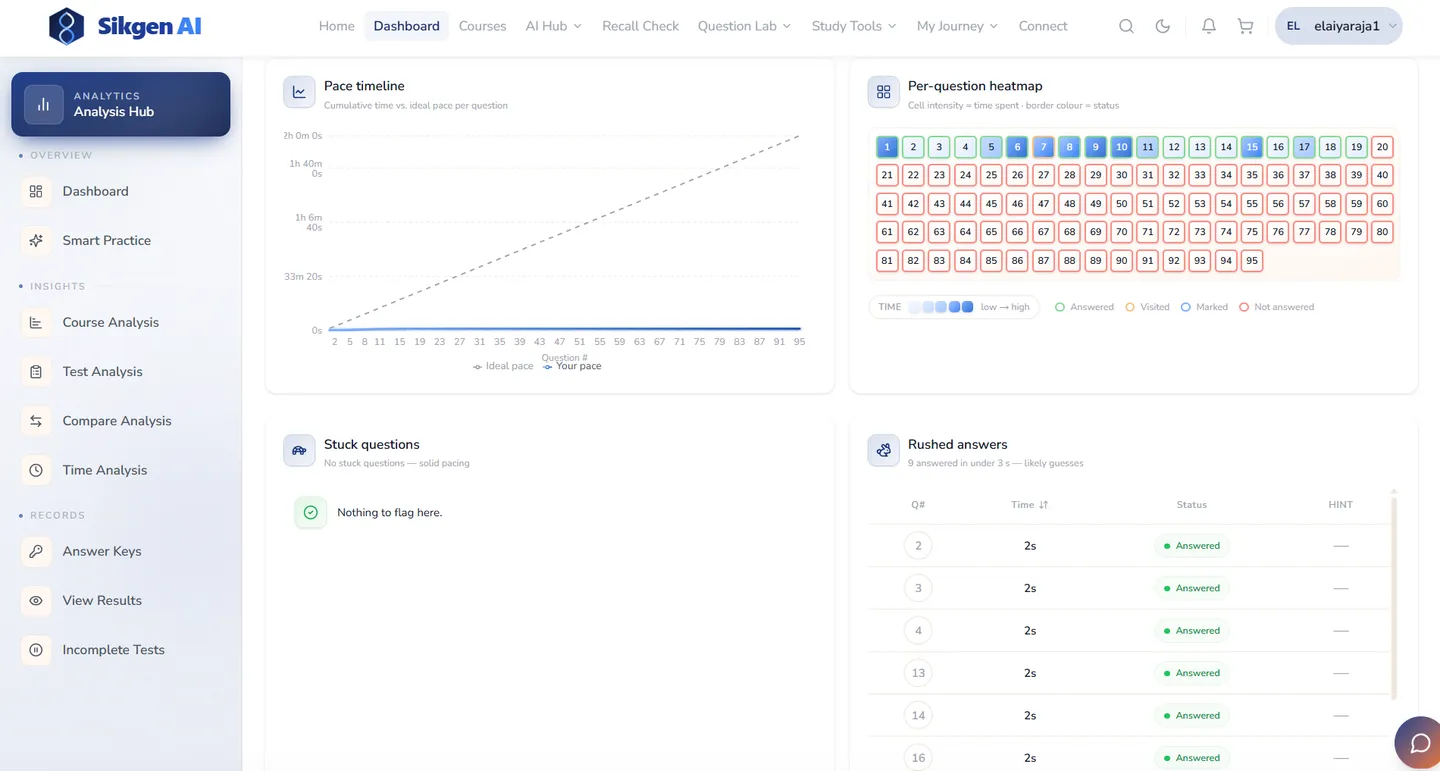Viewport: 1440px width, 771px height.
Task: Open the shopping cart icon
Action: [1245, 27]
